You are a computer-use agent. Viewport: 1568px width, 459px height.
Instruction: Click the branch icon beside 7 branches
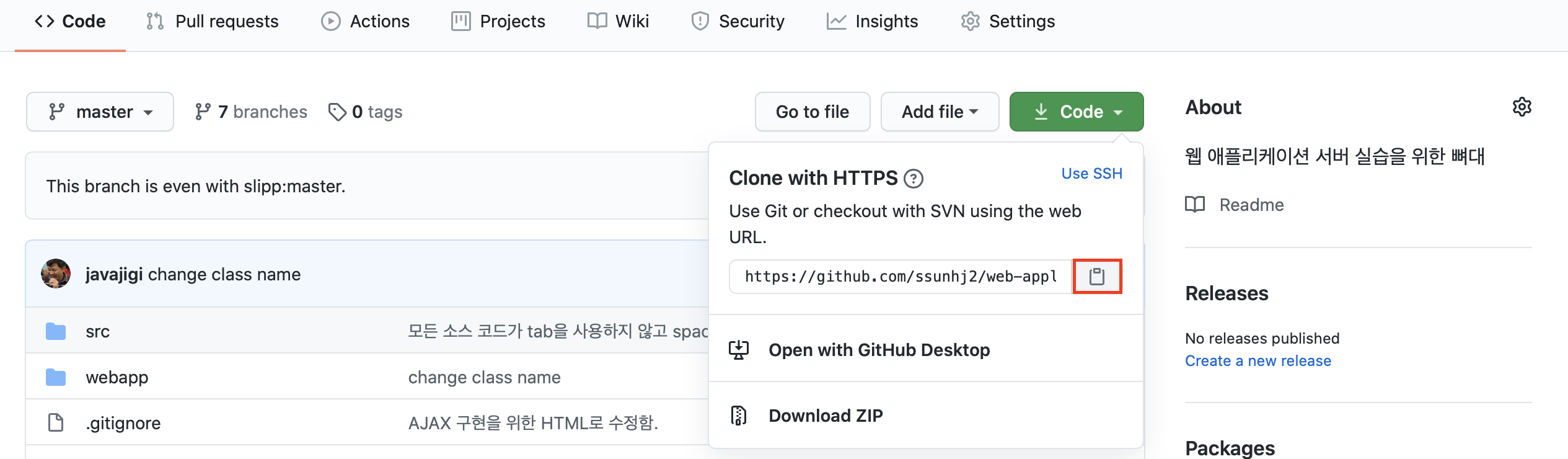[203, 112]
